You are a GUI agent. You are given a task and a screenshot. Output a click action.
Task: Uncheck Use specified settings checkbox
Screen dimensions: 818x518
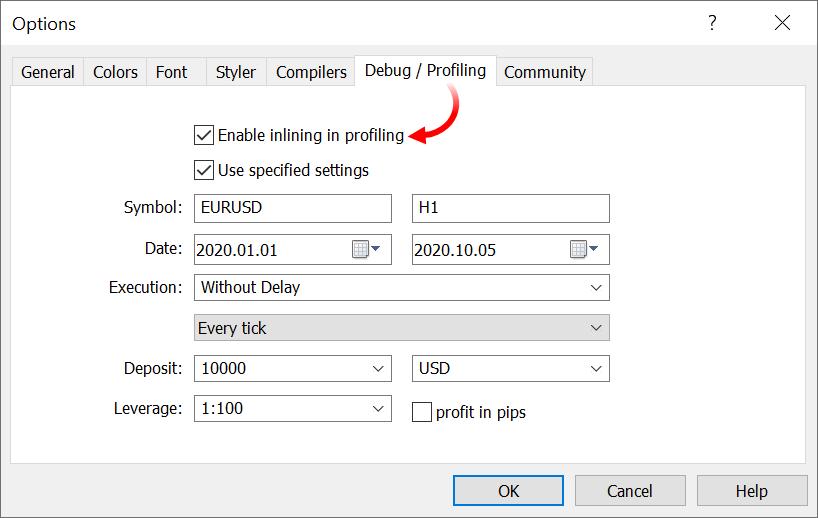click(204, 170)
